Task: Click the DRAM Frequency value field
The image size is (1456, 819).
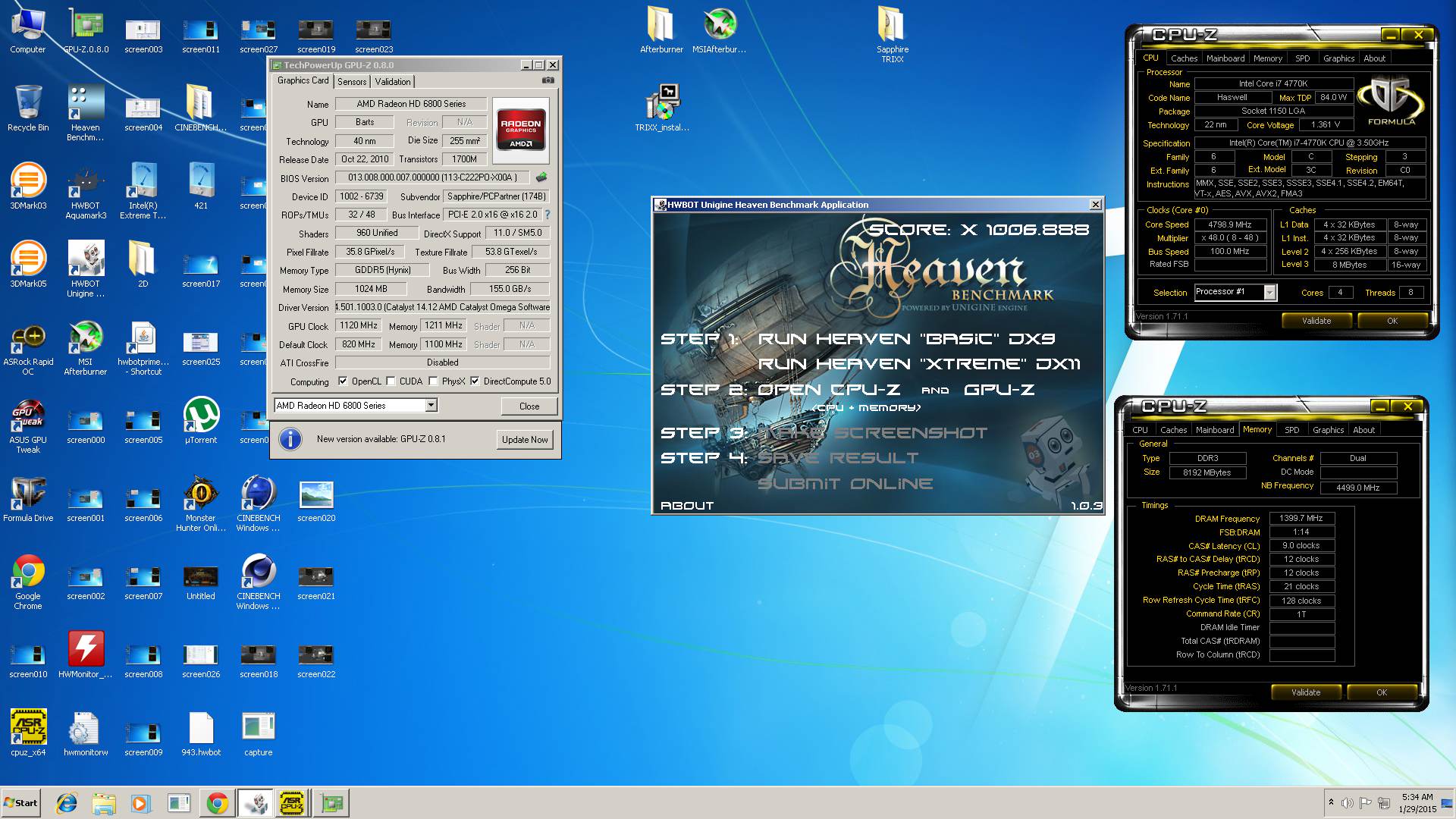Action: tap(1301, 519)
